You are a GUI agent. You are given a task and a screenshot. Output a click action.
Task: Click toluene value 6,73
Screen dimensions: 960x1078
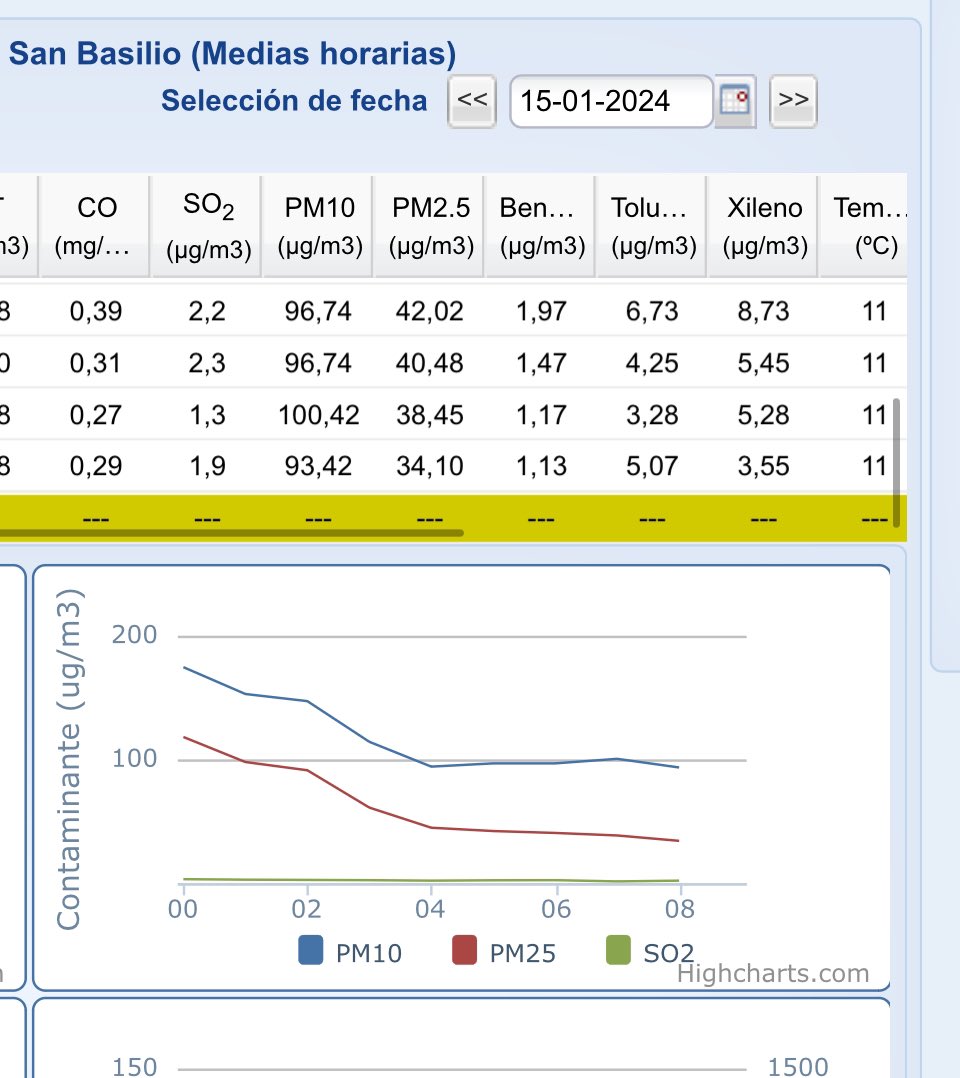[652, 311]
